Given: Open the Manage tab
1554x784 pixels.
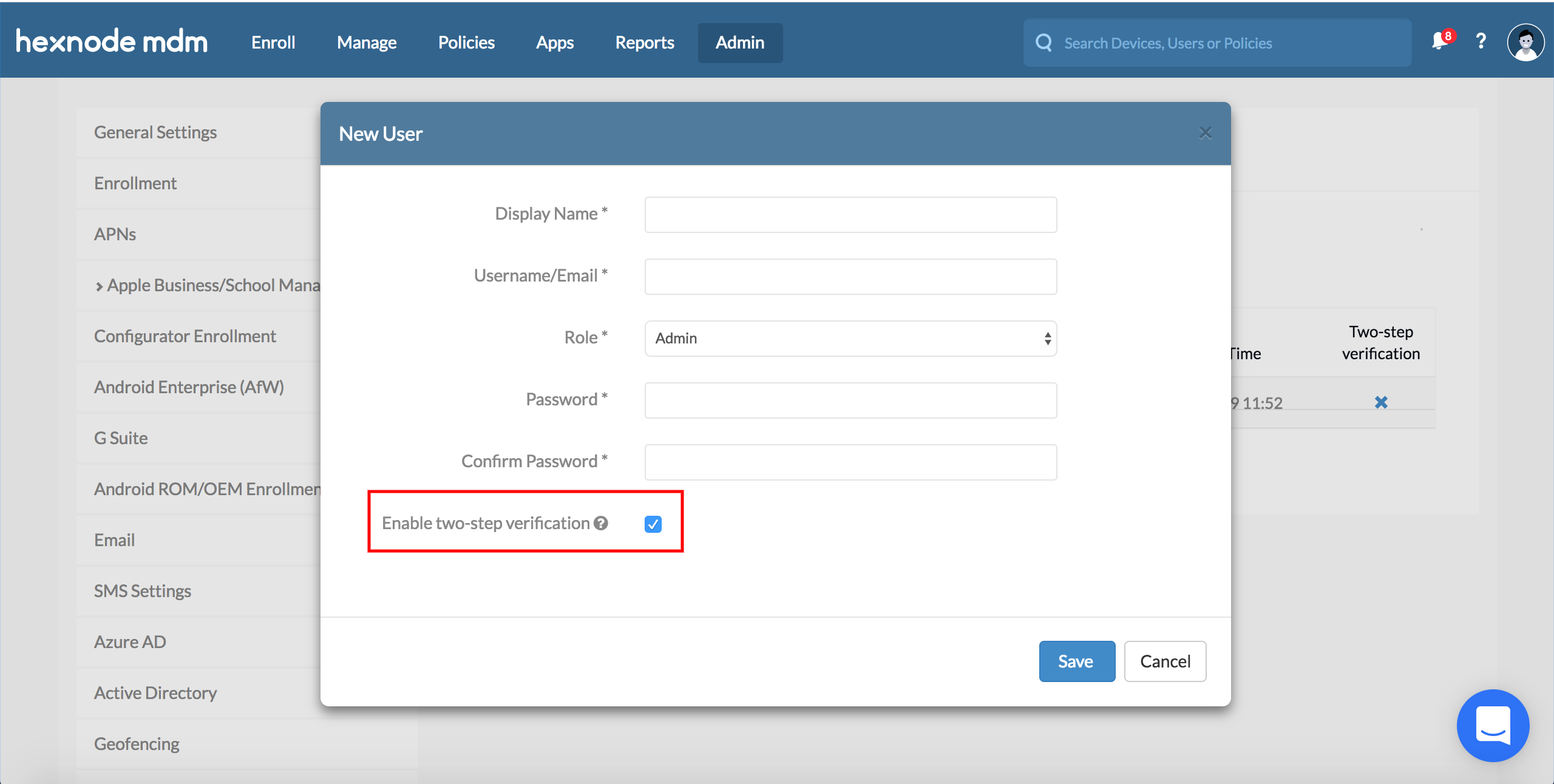Looking at the screenshot, I should 367,42.
